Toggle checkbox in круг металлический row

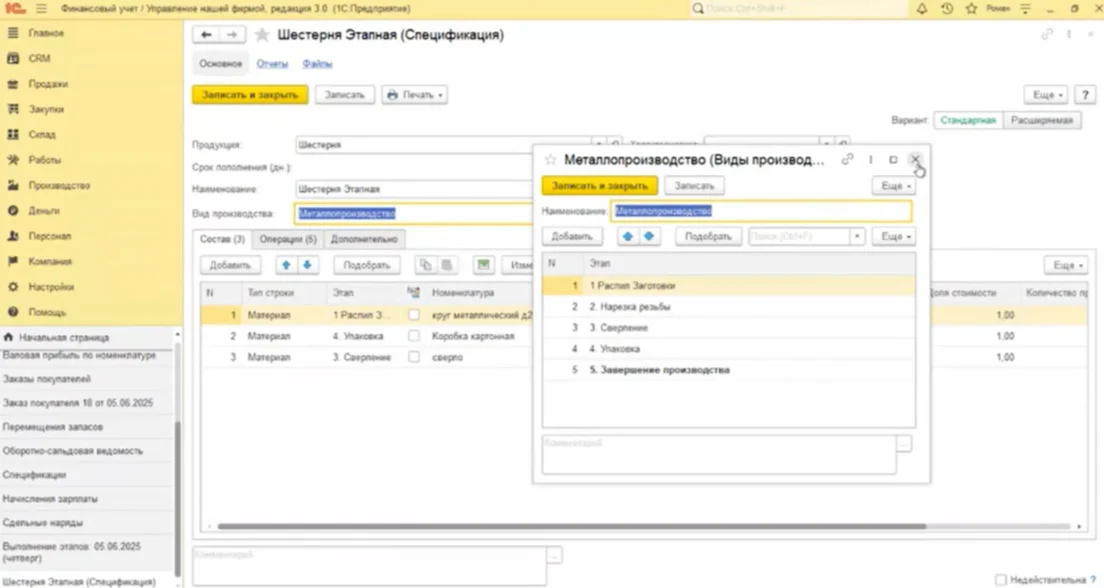coord(414,315)
